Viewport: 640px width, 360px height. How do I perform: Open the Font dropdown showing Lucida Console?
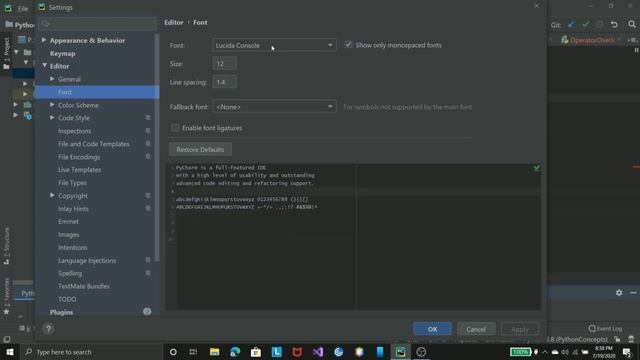point(274,45)
